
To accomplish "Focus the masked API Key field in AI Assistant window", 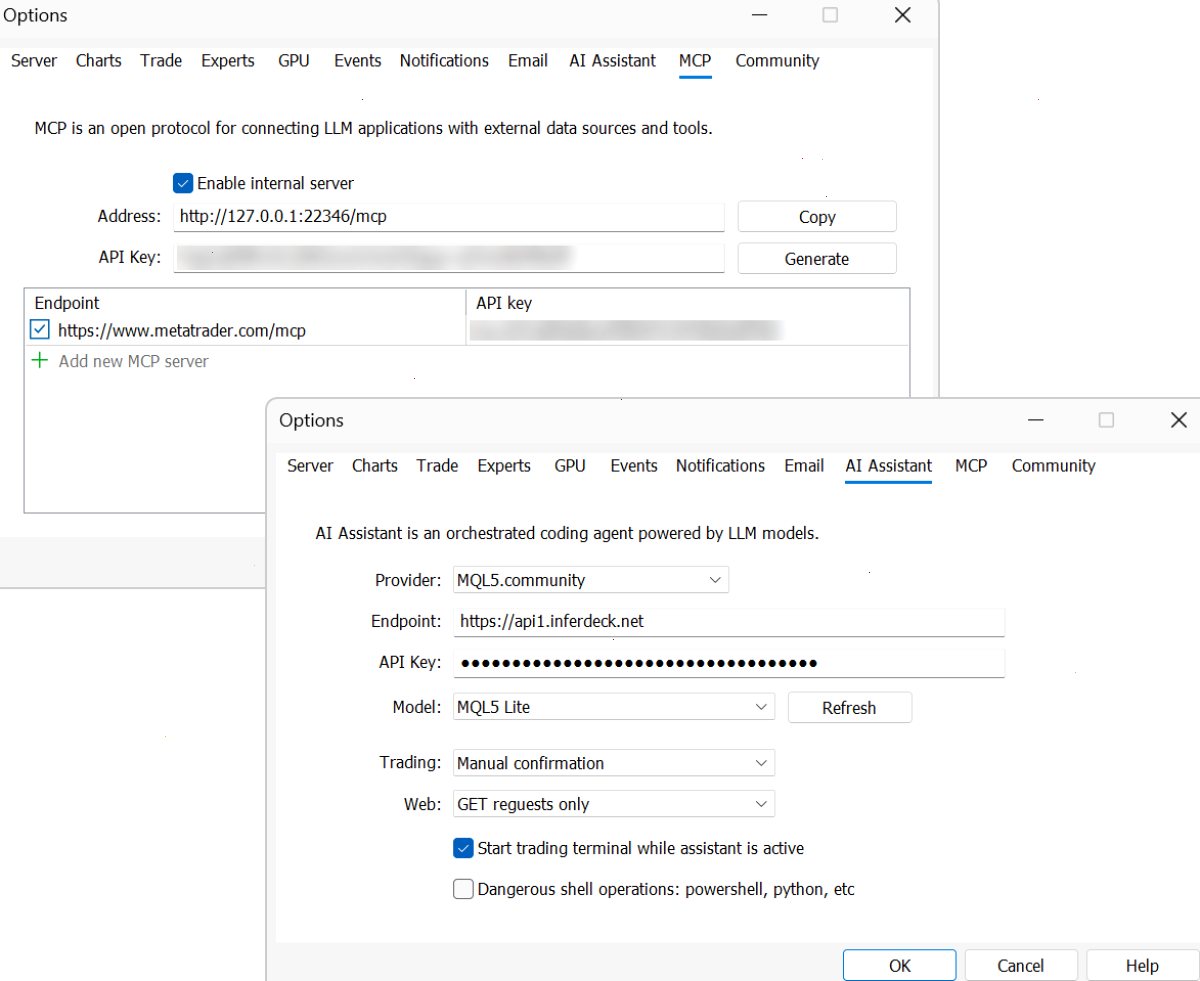I will (729, 662).
